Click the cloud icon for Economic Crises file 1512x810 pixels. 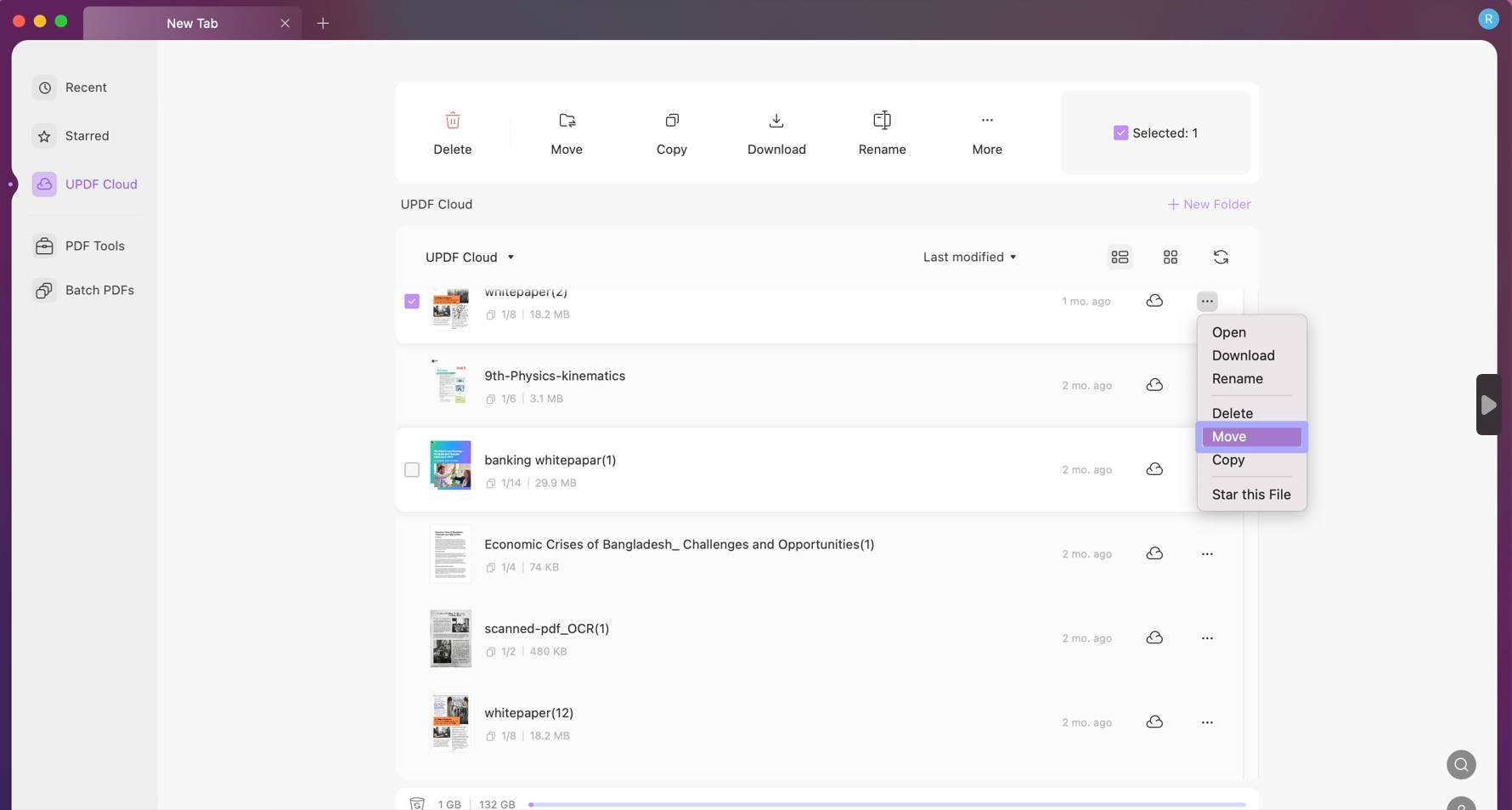coord(1154,553)
